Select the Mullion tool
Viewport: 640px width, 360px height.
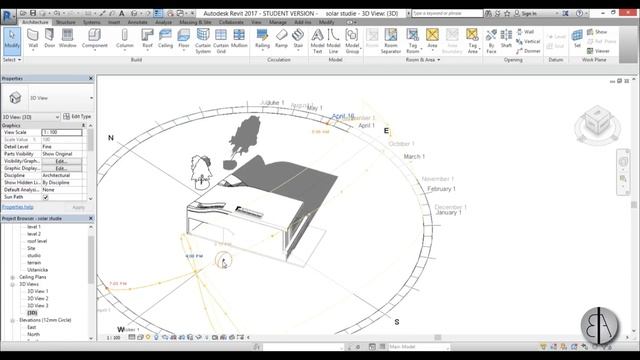click(239, 39)
